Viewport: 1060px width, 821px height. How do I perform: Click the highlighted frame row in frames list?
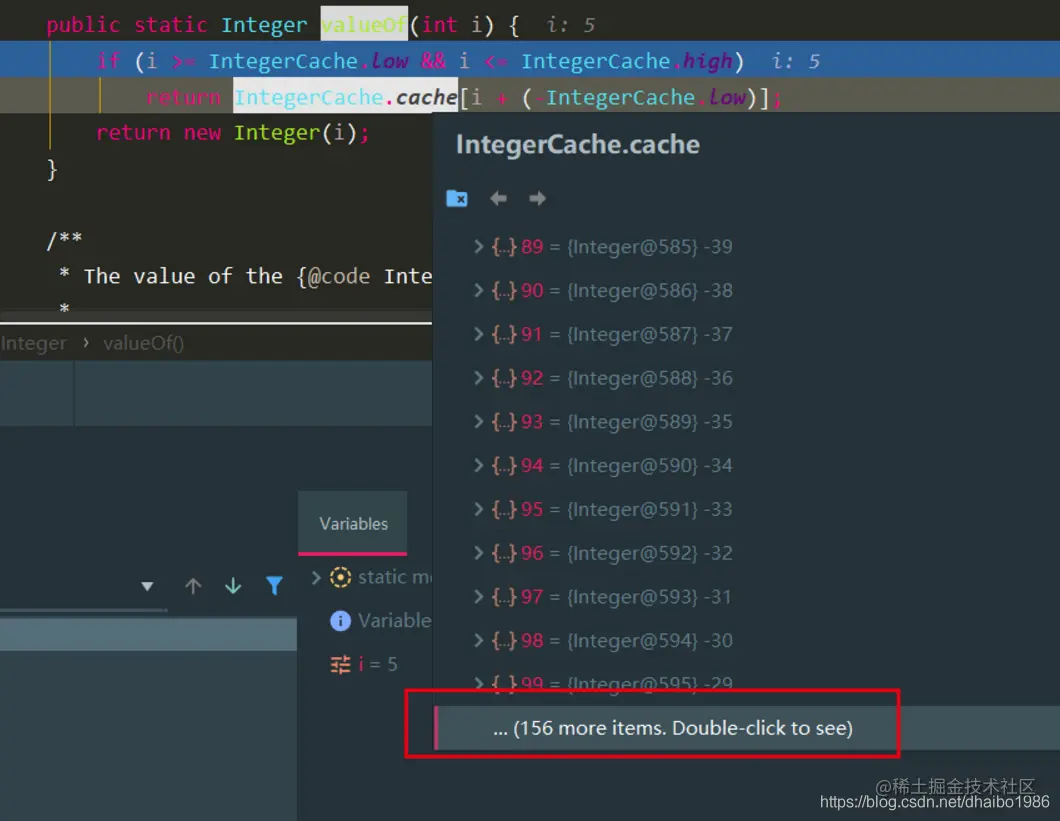coord(148,634)
